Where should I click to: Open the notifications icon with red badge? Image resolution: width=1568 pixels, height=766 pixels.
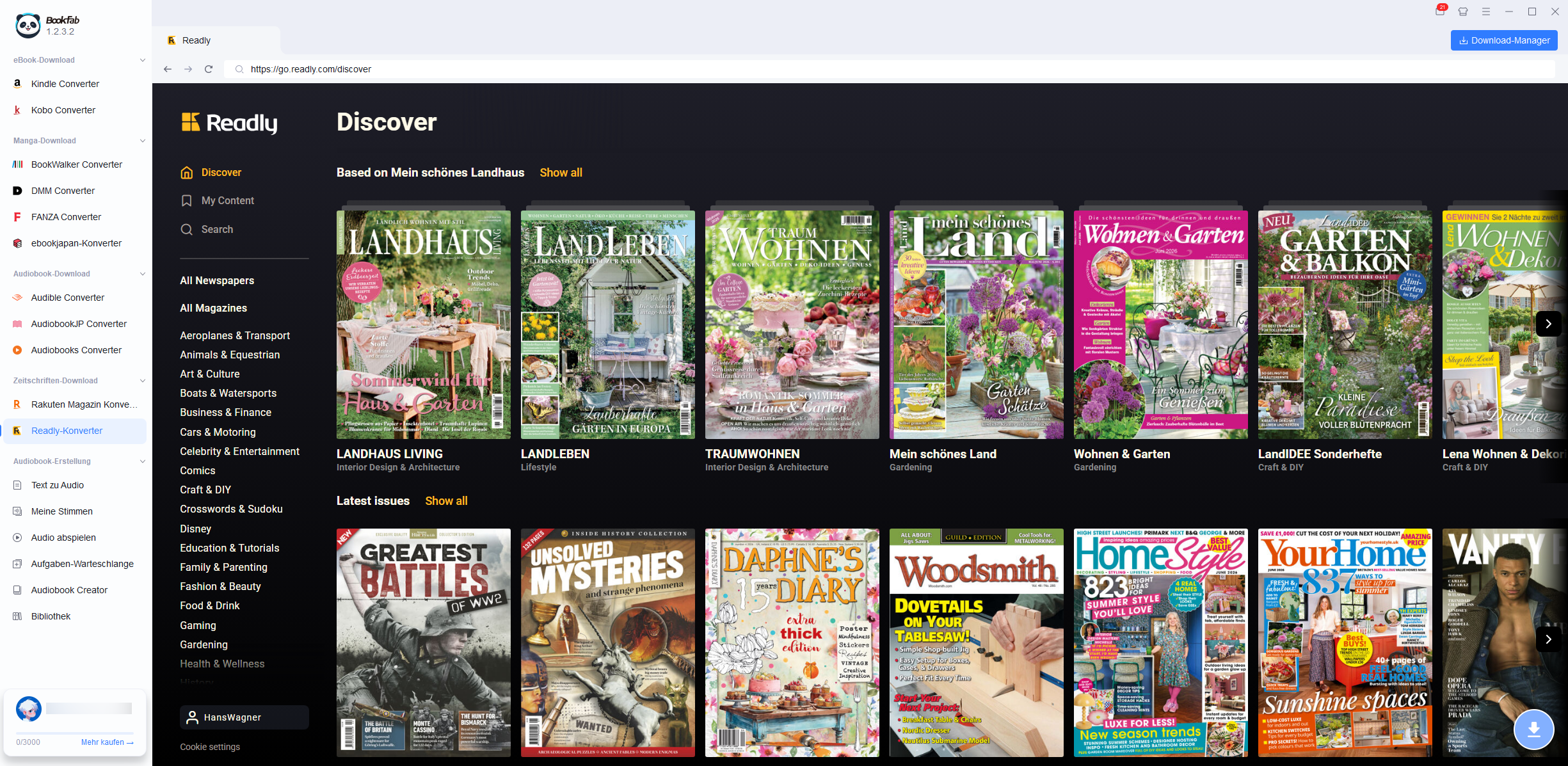[x=1440, y=10]
